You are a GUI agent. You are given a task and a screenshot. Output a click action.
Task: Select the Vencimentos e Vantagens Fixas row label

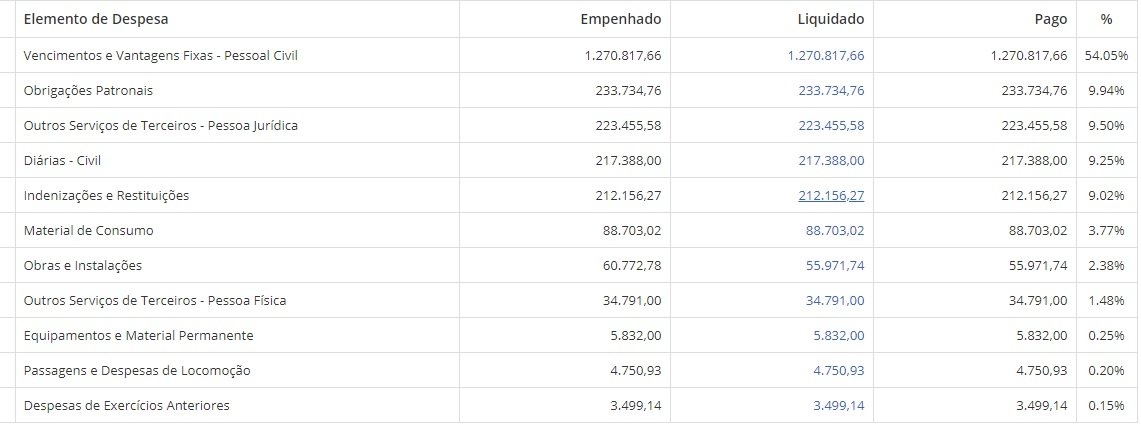[161, 56]
